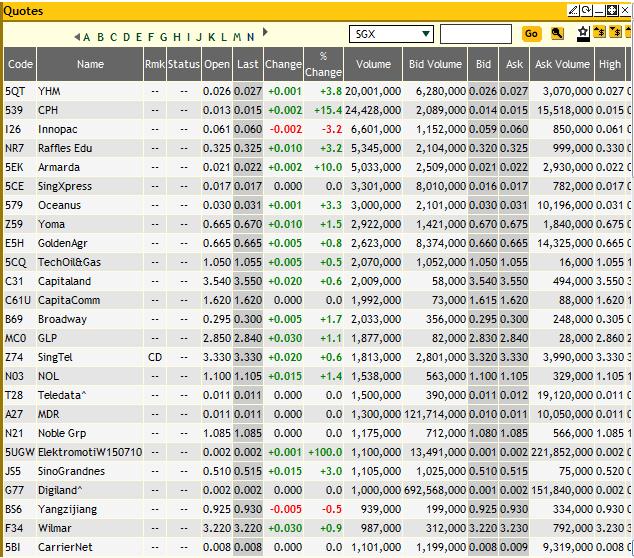Viewport: 634px width, 558px height.
Task: Filter stocks by letter M
Action: click(x=237, y=37)
